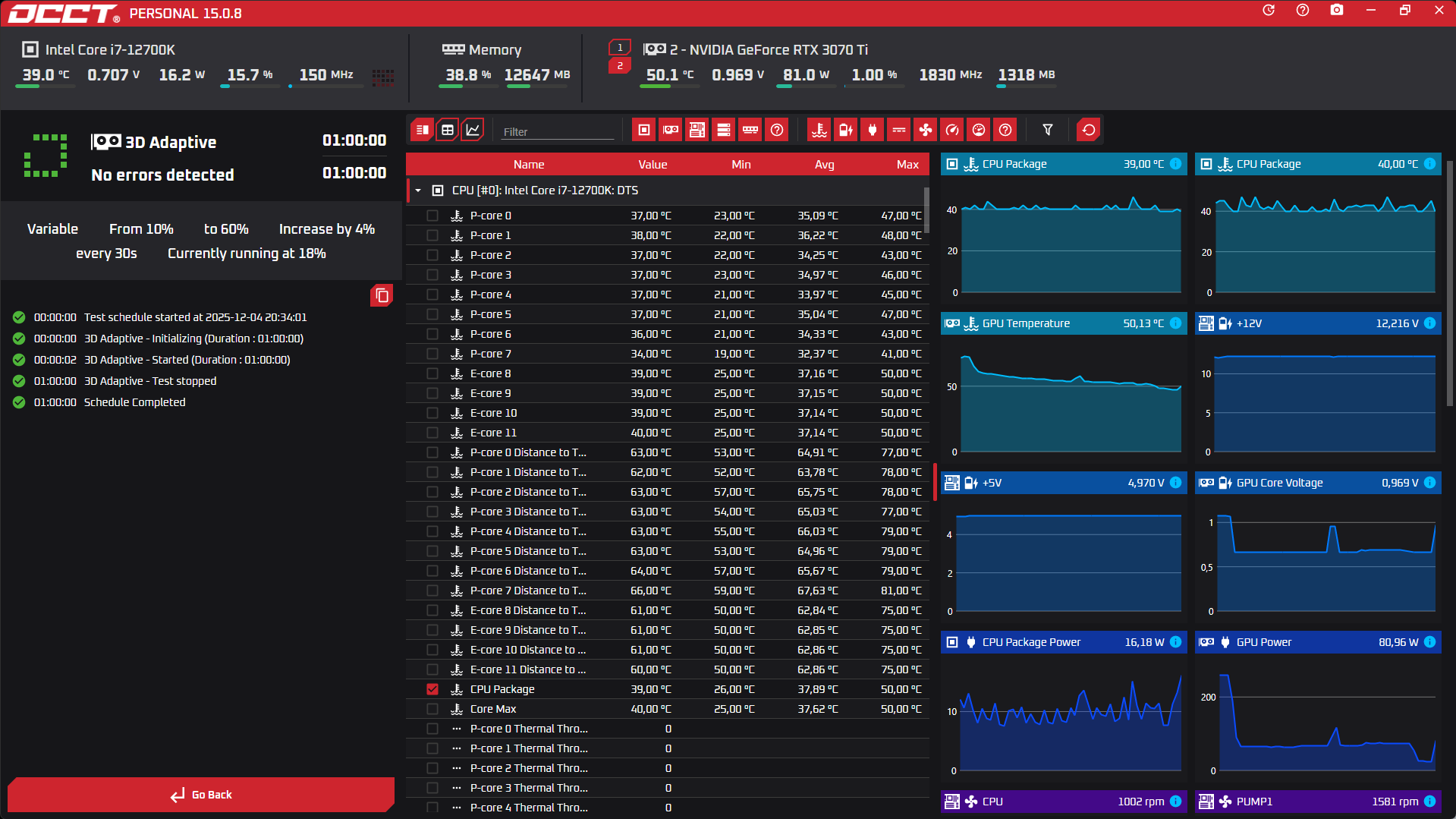Click the Go Back button
This screenshot has height=819, width=1456.
pyautogui.click(x=201, y=795)
